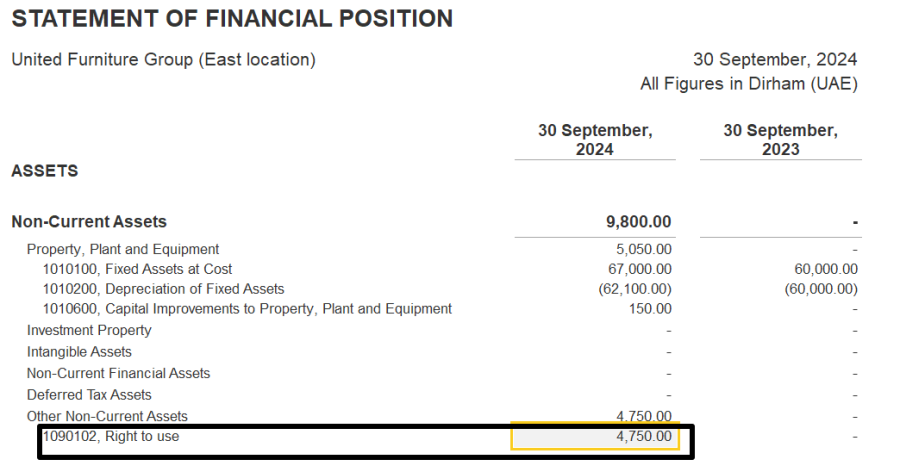Select Non-Current Financial Assets row
The width and height of the screenshot is (900, 472).
[118, 373]
